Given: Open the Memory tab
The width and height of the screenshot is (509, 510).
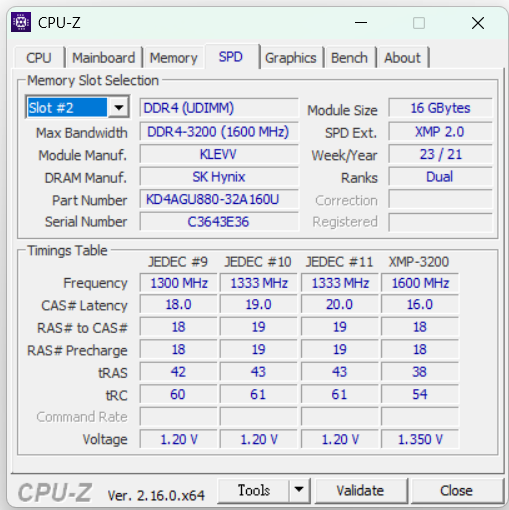Looking at the screenshot, I should (174, 58).
